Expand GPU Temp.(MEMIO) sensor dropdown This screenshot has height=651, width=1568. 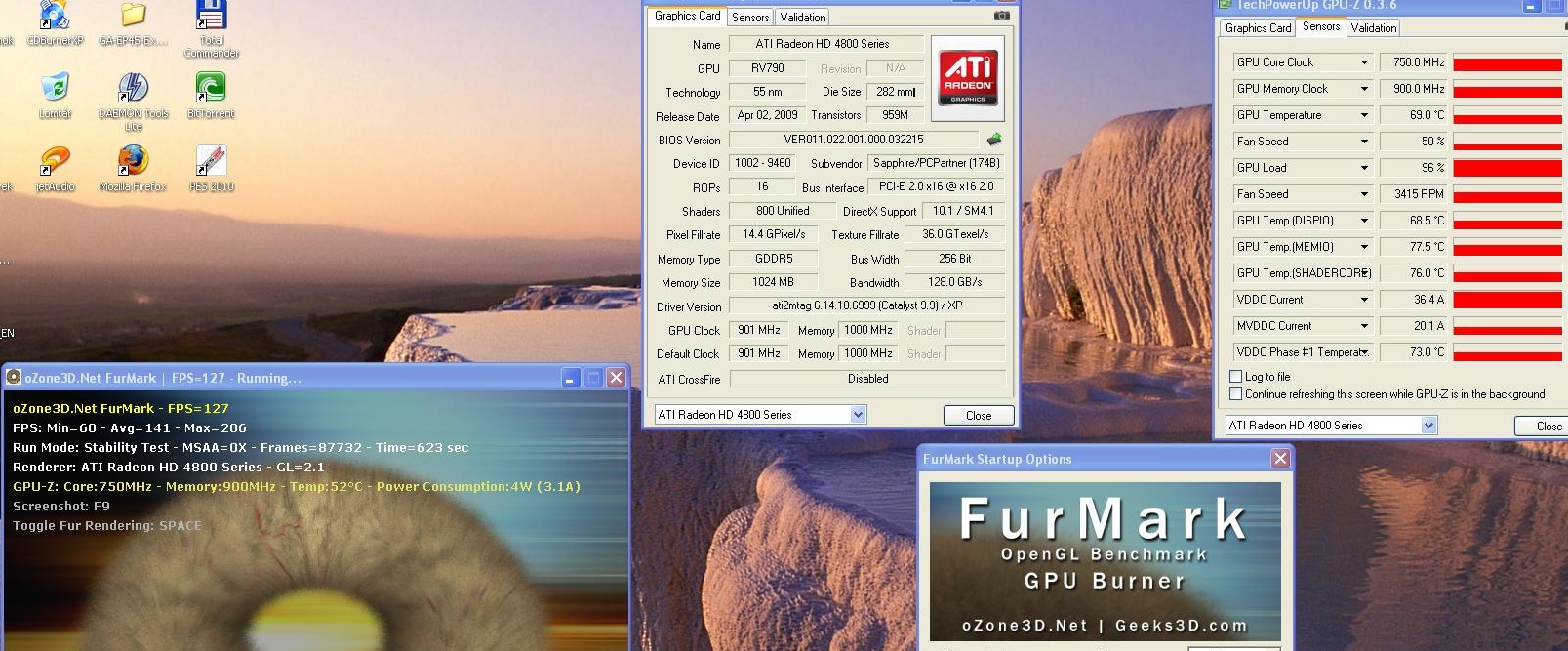click(x=1365, y=247)
